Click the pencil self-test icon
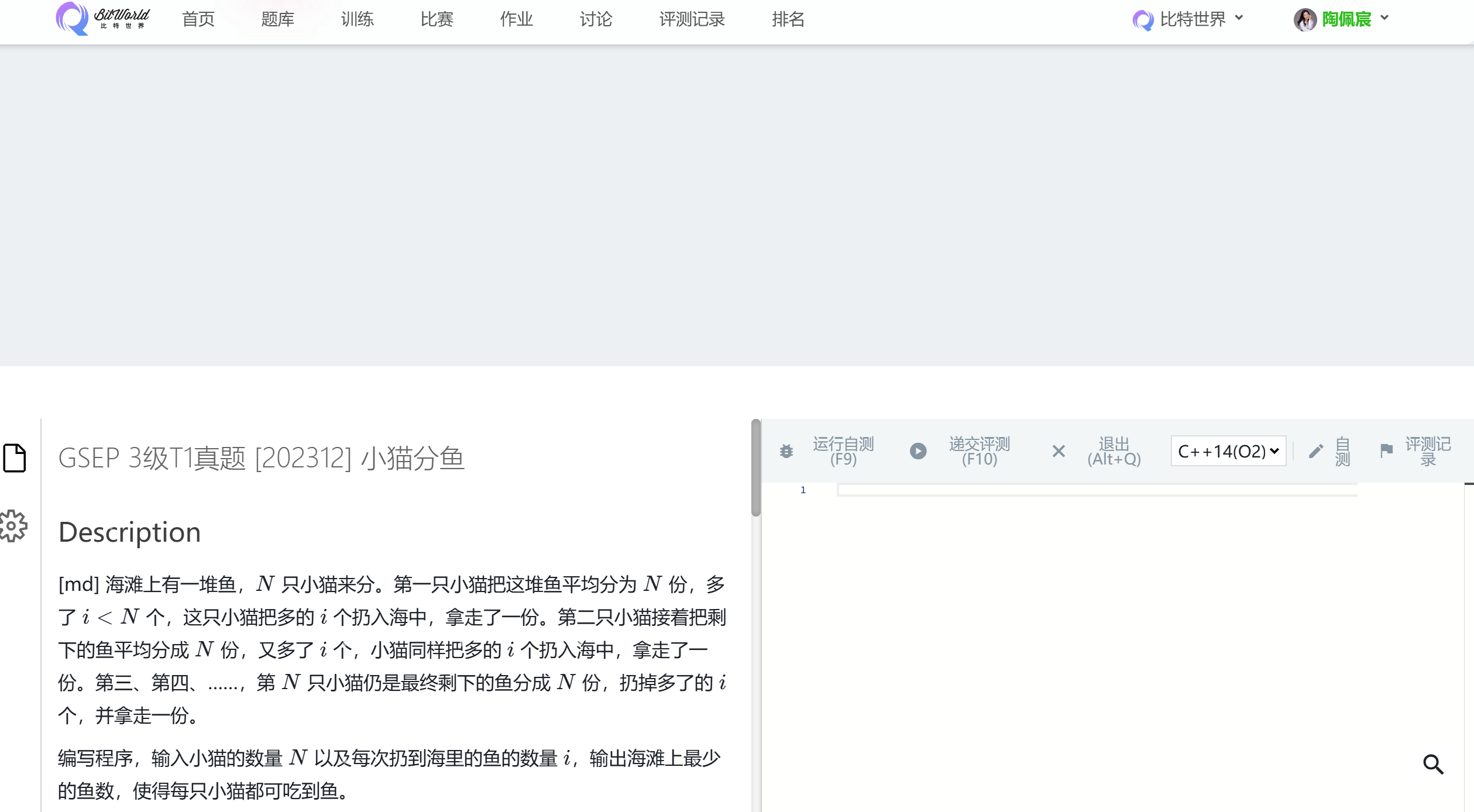 point(1316,451)
